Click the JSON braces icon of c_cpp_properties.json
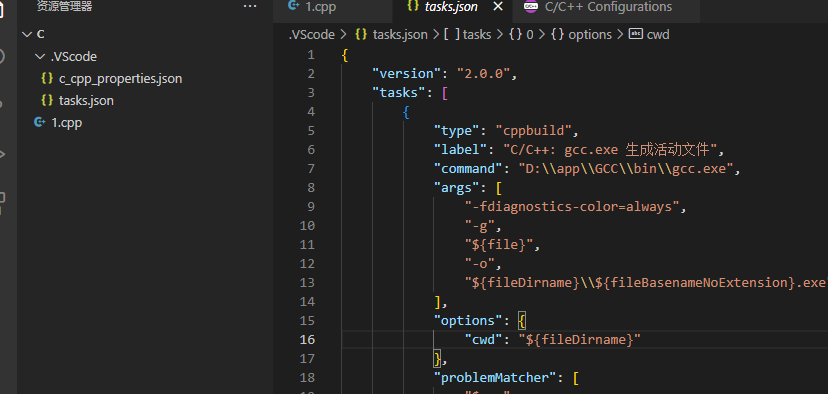Screen dimensions: 828x394 coord(47,78)
